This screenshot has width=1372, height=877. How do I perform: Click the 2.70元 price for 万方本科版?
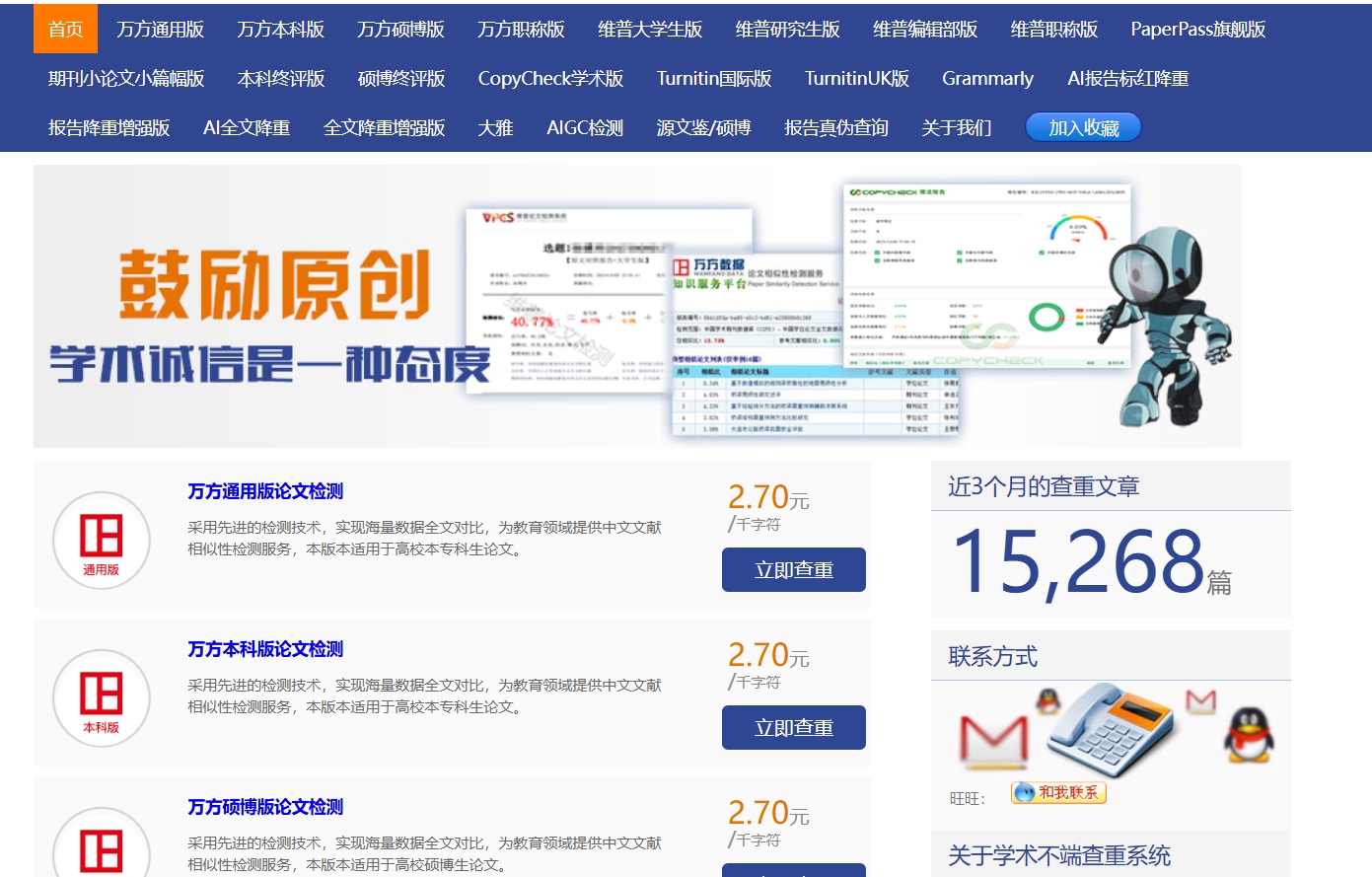[768, 655]
